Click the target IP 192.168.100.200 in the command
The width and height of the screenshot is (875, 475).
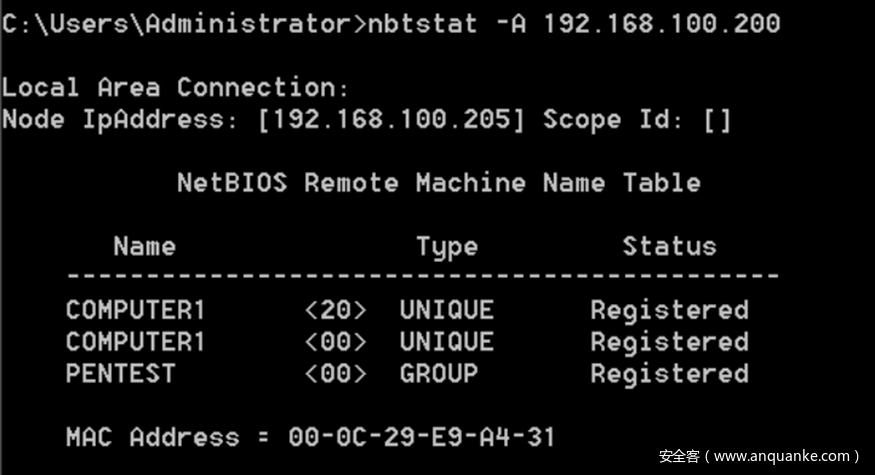[x=663, y=23]
